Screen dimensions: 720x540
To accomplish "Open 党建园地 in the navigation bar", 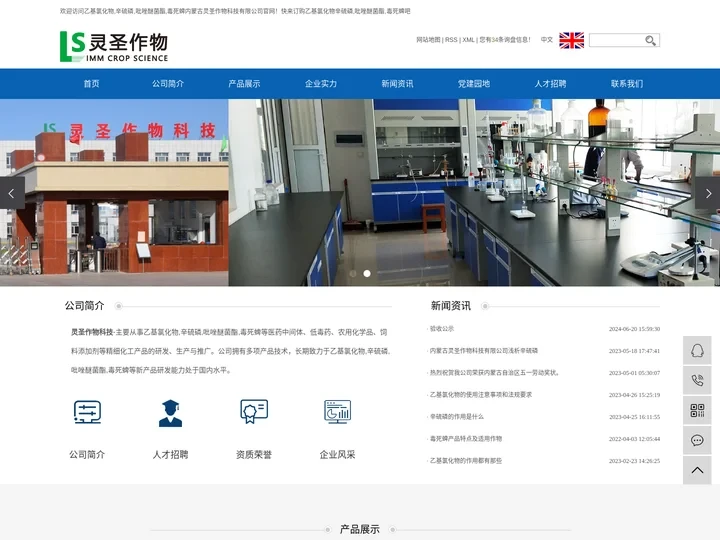I will click(x=474, y=84).
